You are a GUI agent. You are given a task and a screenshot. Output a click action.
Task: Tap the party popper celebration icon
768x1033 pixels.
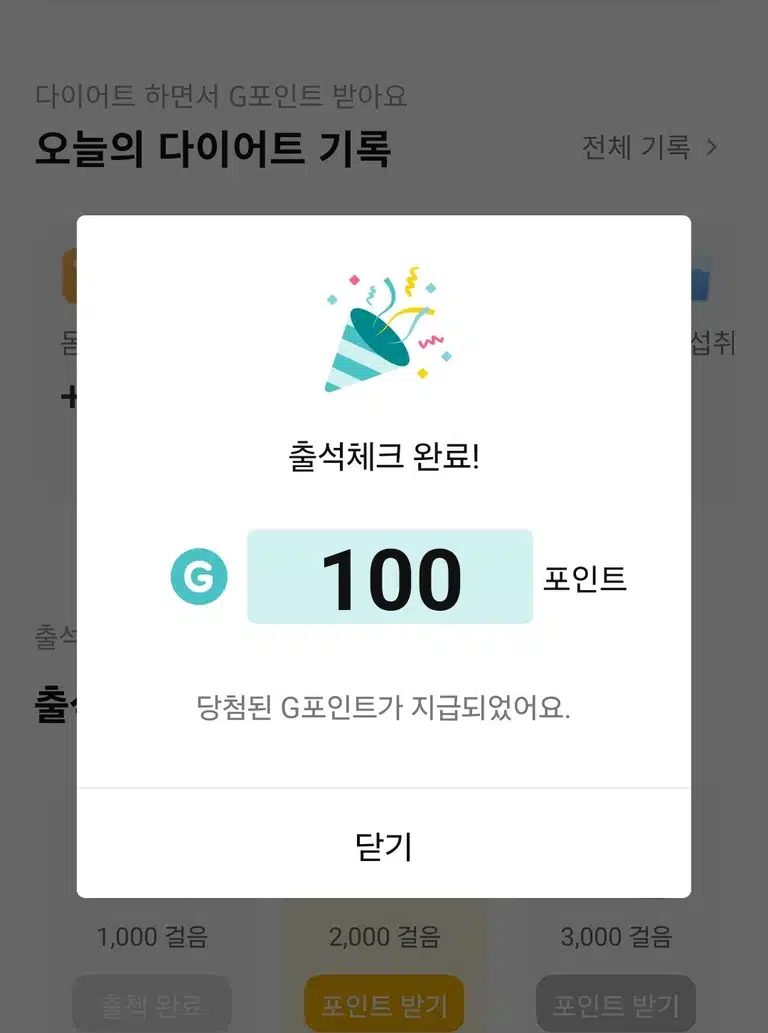tap(389, 329)
